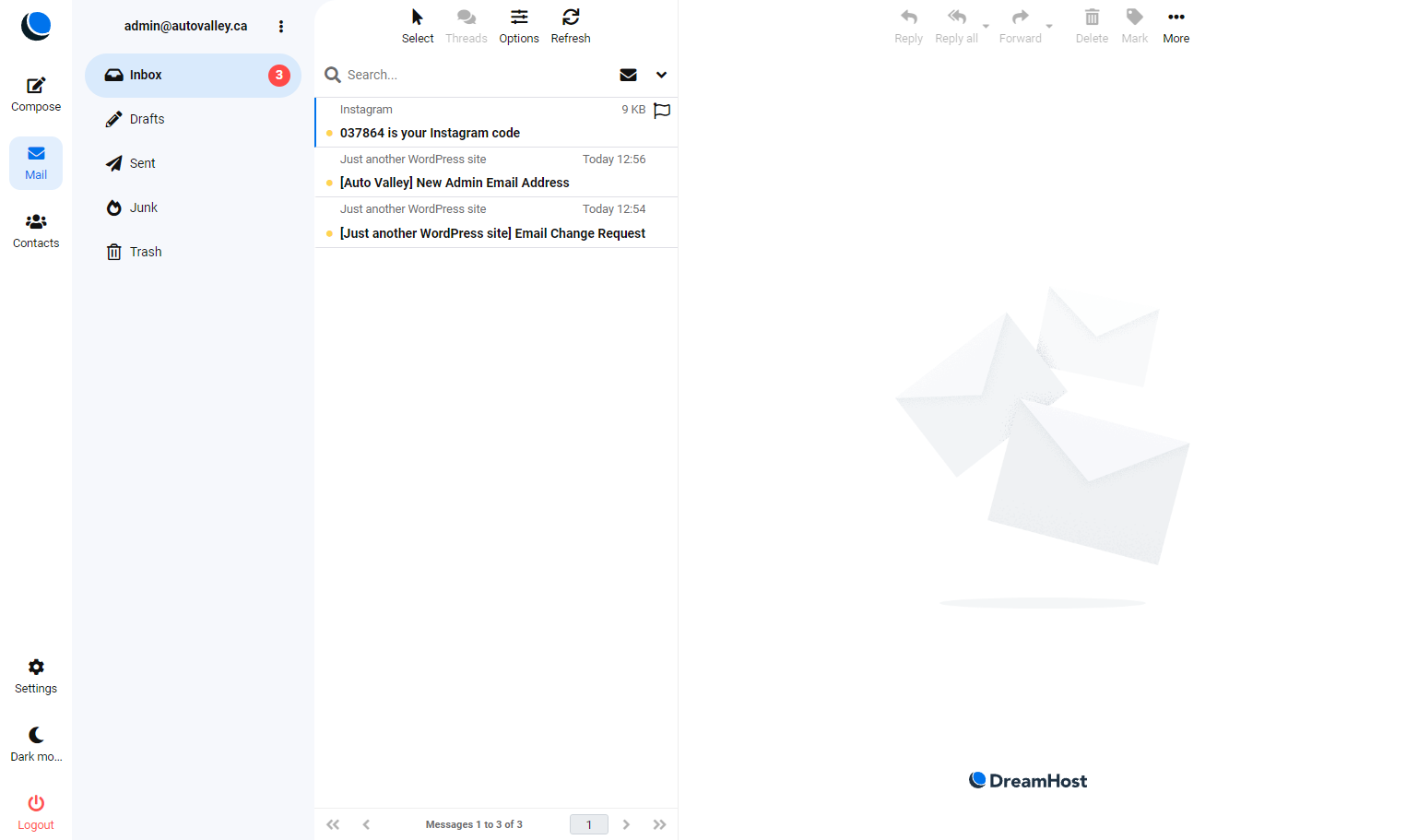
Task: Click the Reply all button
Action: (x=956, y=27)
